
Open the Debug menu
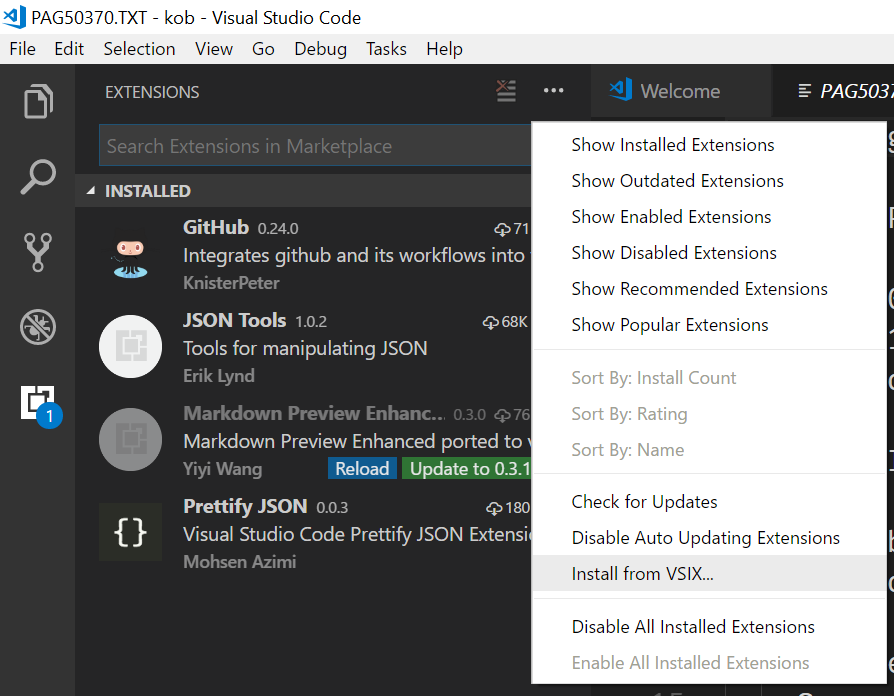coord(320,49)
